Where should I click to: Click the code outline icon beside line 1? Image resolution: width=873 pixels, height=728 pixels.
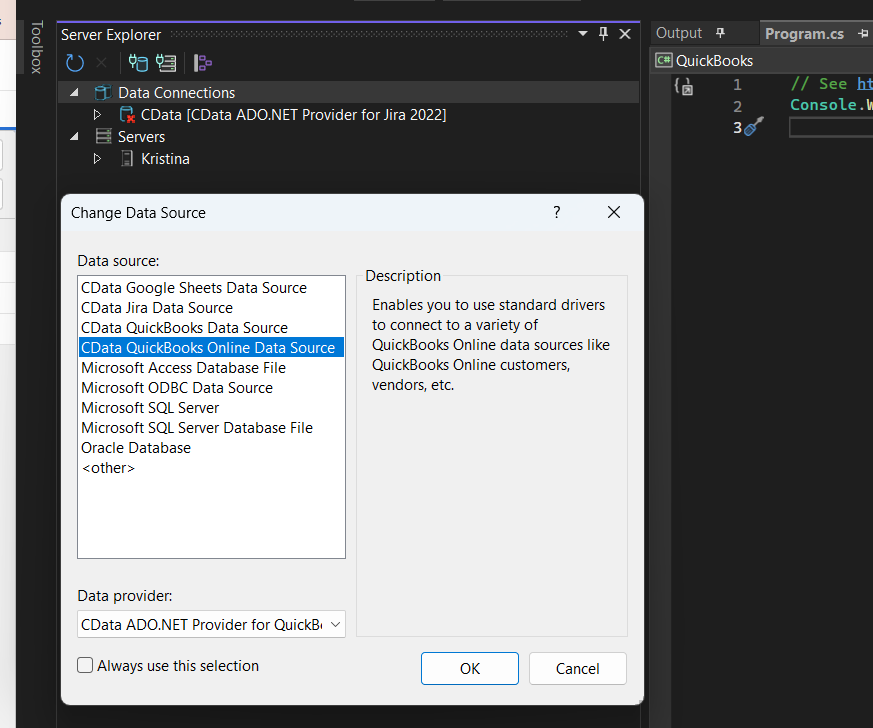(684, 86)
